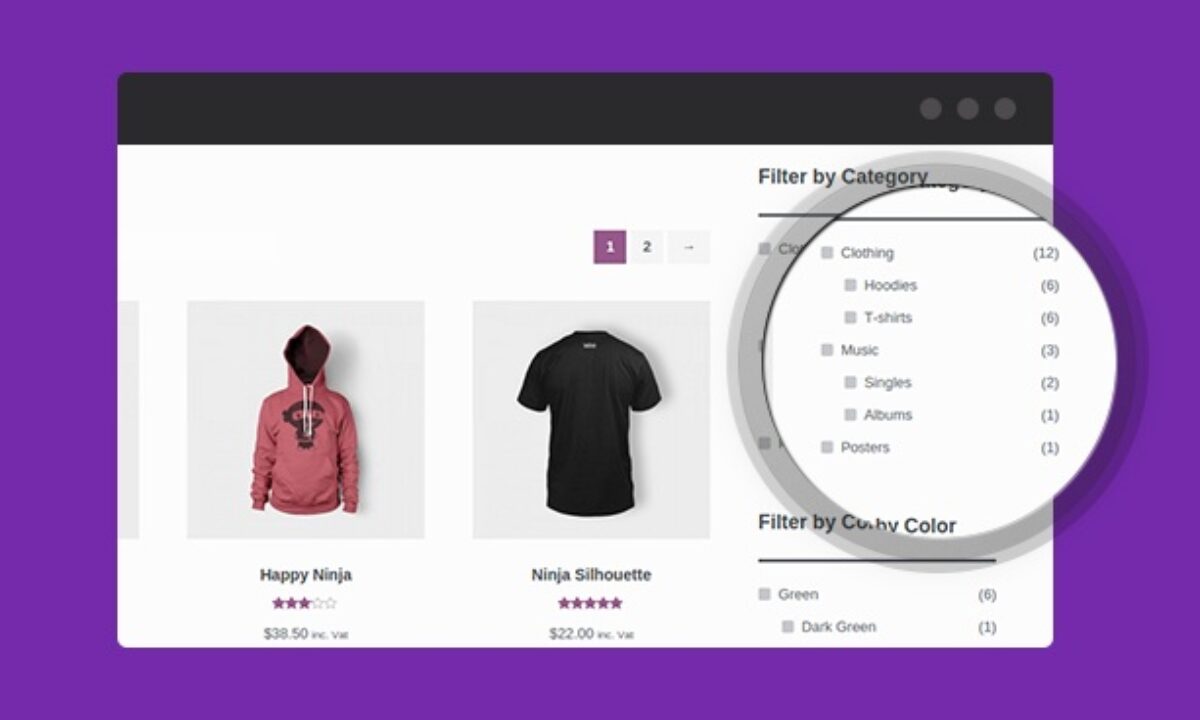Check the Posters category checkbox
The height and width of the screenshot is (720, 1200).
tap(827, 447)
